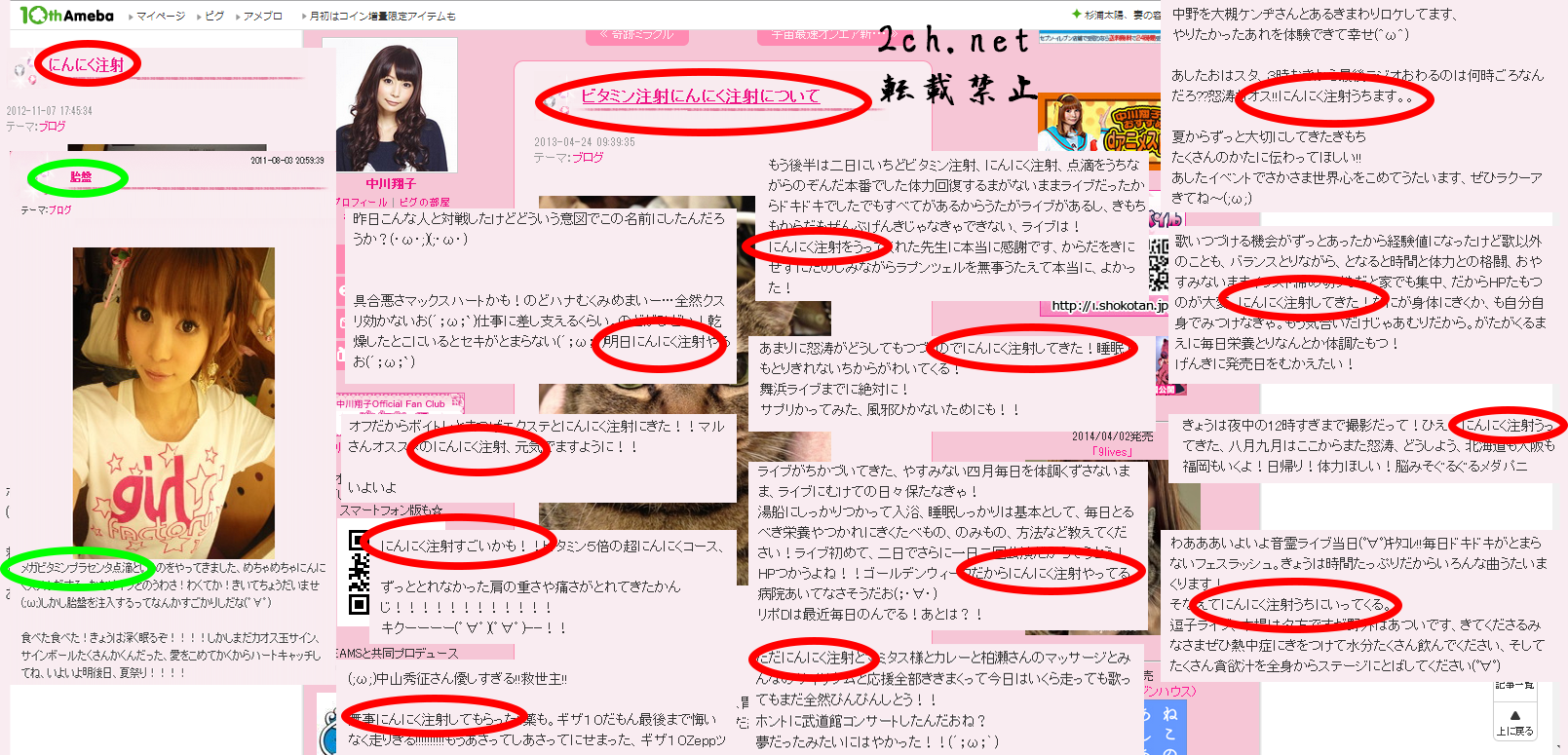Screen dimensions: 1568x755
Task: Click the QR code beside スマートフォン版
Action: pyautogui.click(x=359, y=572)
